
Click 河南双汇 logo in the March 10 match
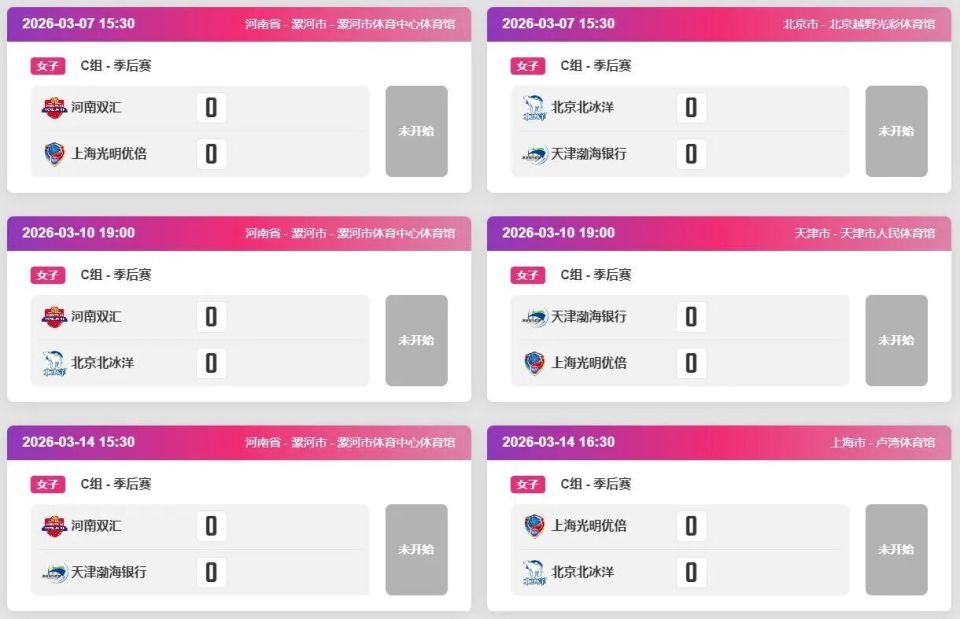pyautogui.click(x=54, y=317)
